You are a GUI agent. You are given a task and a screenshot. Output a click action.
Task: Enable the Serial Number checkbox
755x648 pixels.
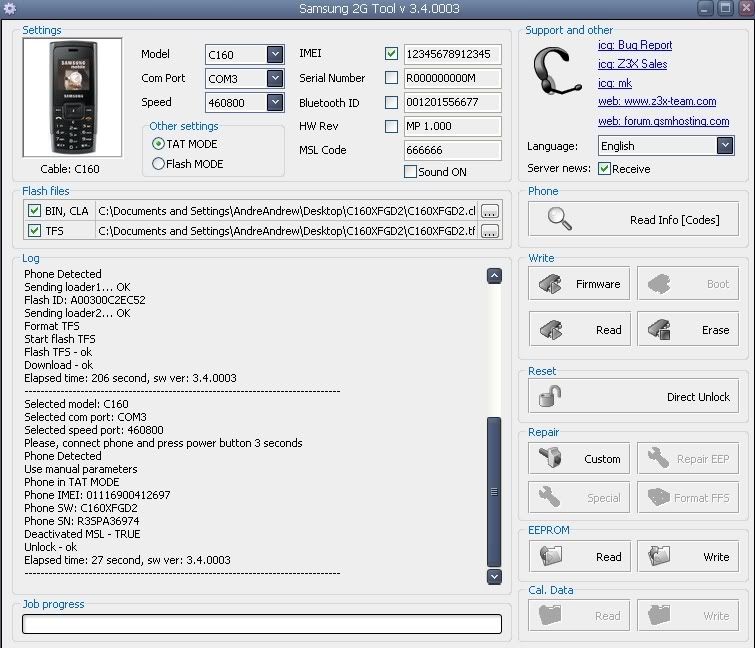coord(391,78)
